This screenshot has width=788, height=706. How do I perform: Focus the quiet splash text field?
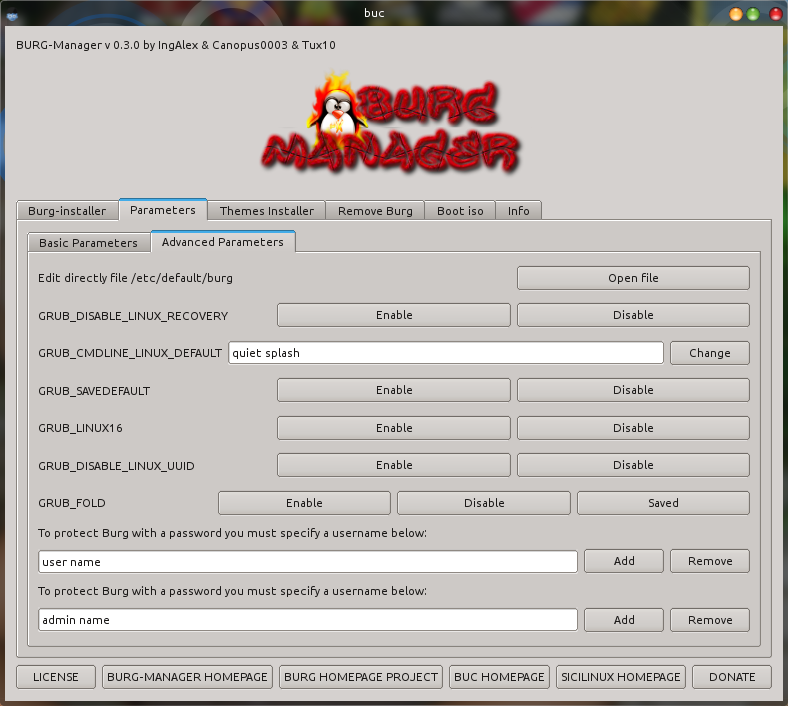point(445,353)
